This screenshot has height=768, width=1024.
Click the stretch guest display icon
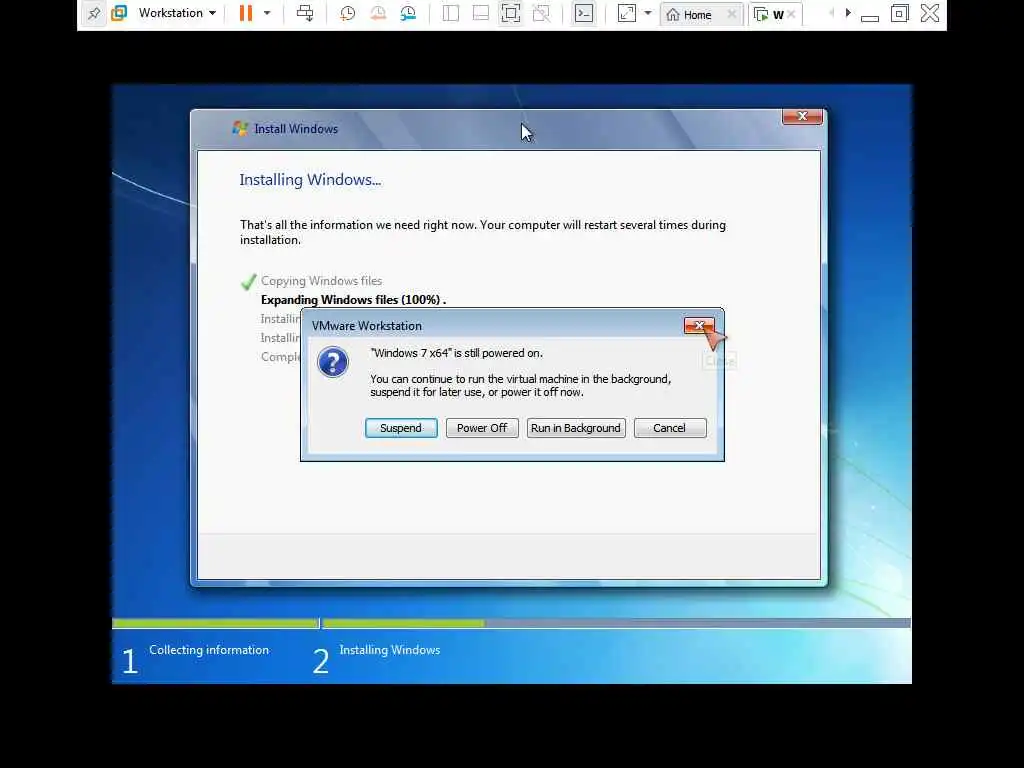pyautogui.click(x=626, y=13)
